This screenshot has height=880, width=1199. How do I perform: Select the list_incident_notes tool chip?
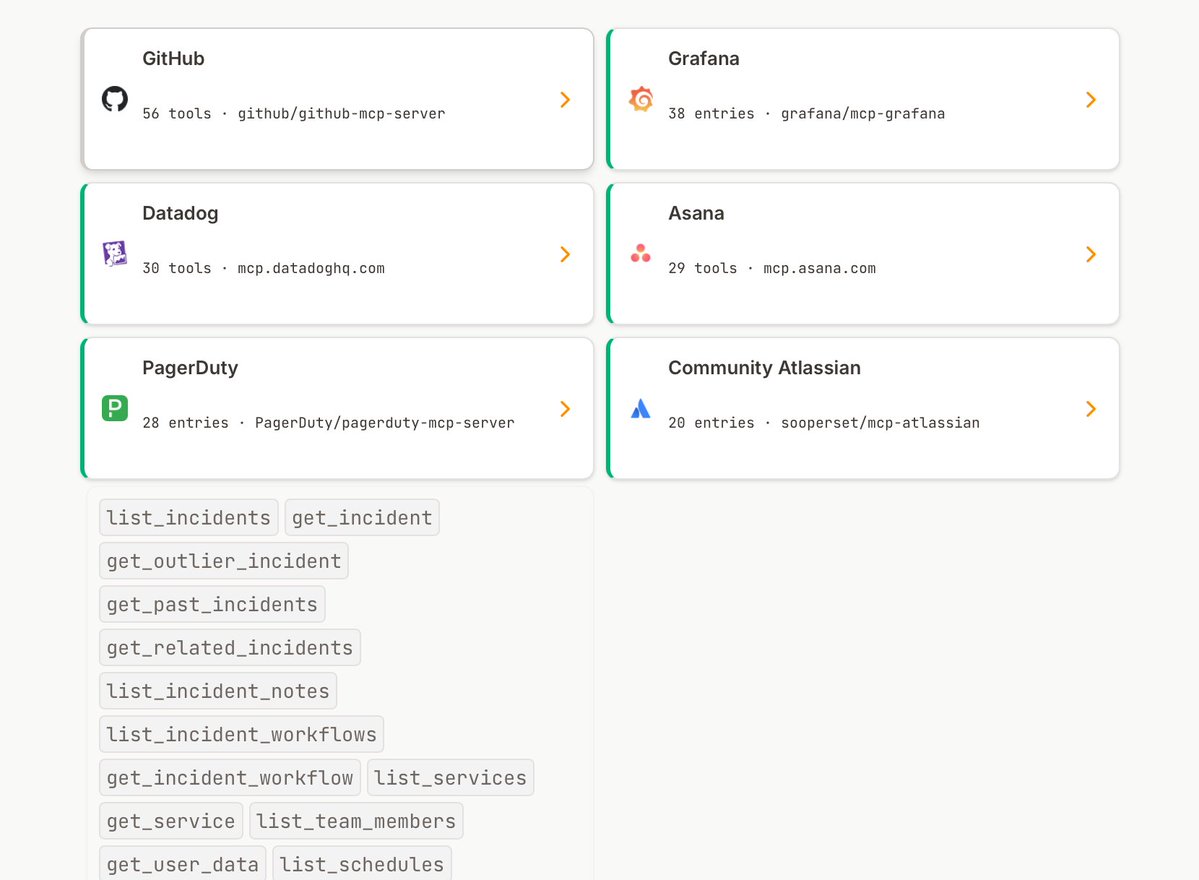(x=218, y=691)
